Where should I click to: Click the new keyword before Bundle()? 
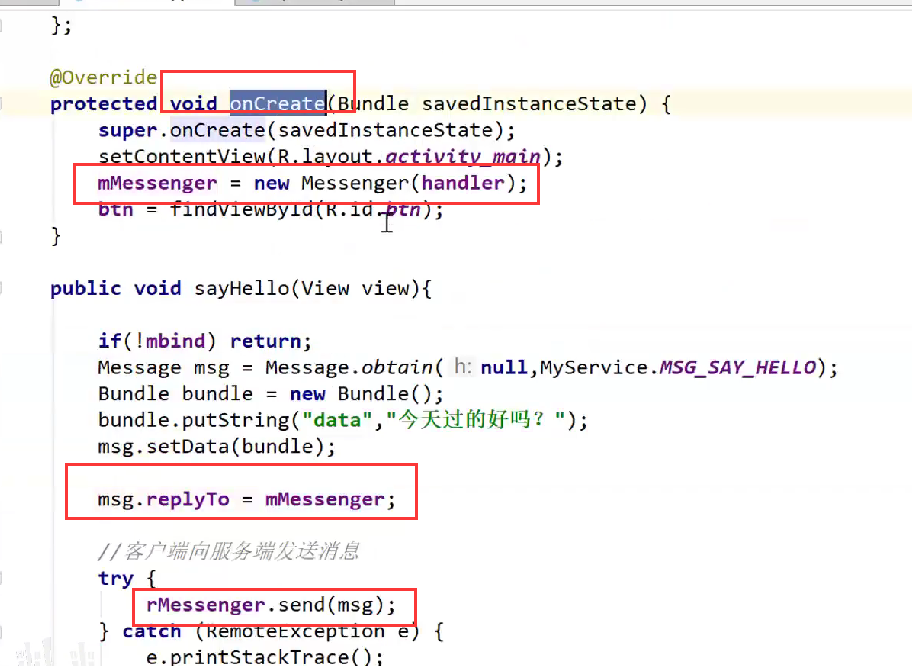pyautogui.click(x=308, y=394)
